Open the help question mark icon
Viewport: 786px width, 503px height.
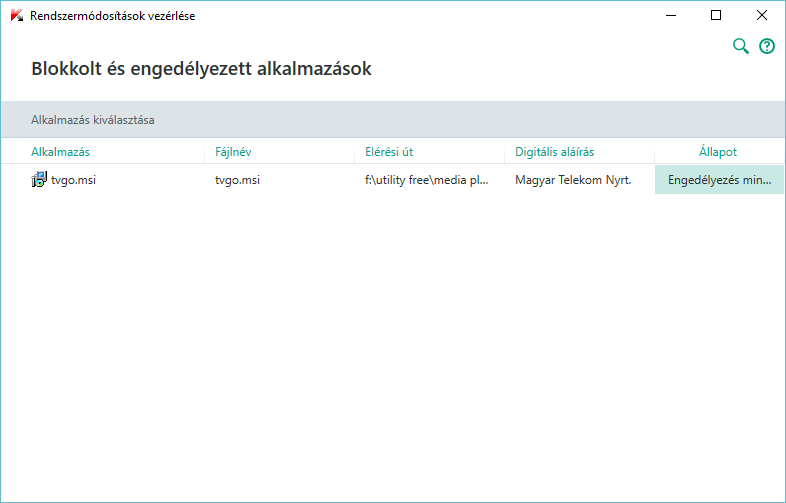pos(766,46)
